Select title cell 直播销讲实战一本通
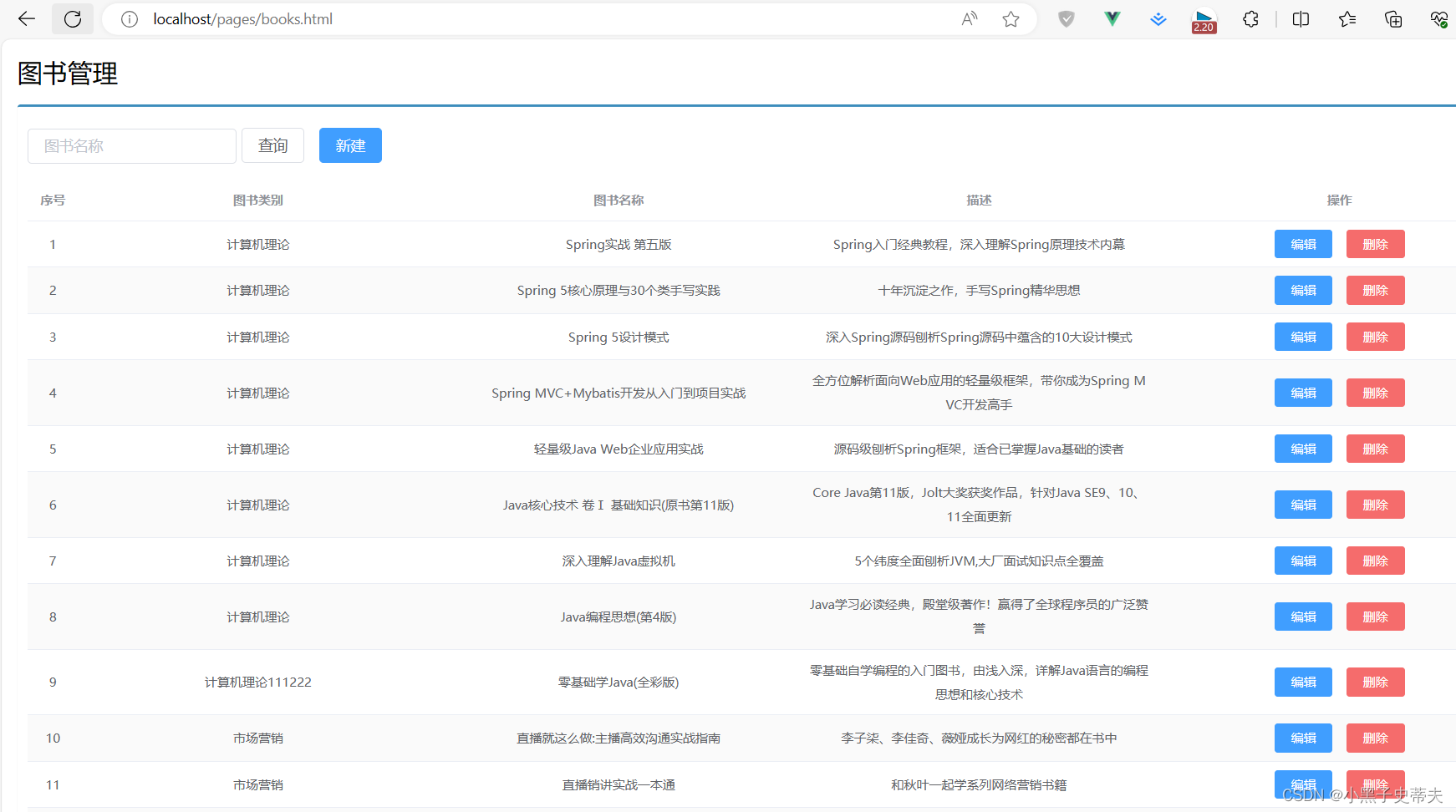Viewport: 1456px width, 812px height. [619, 784]
